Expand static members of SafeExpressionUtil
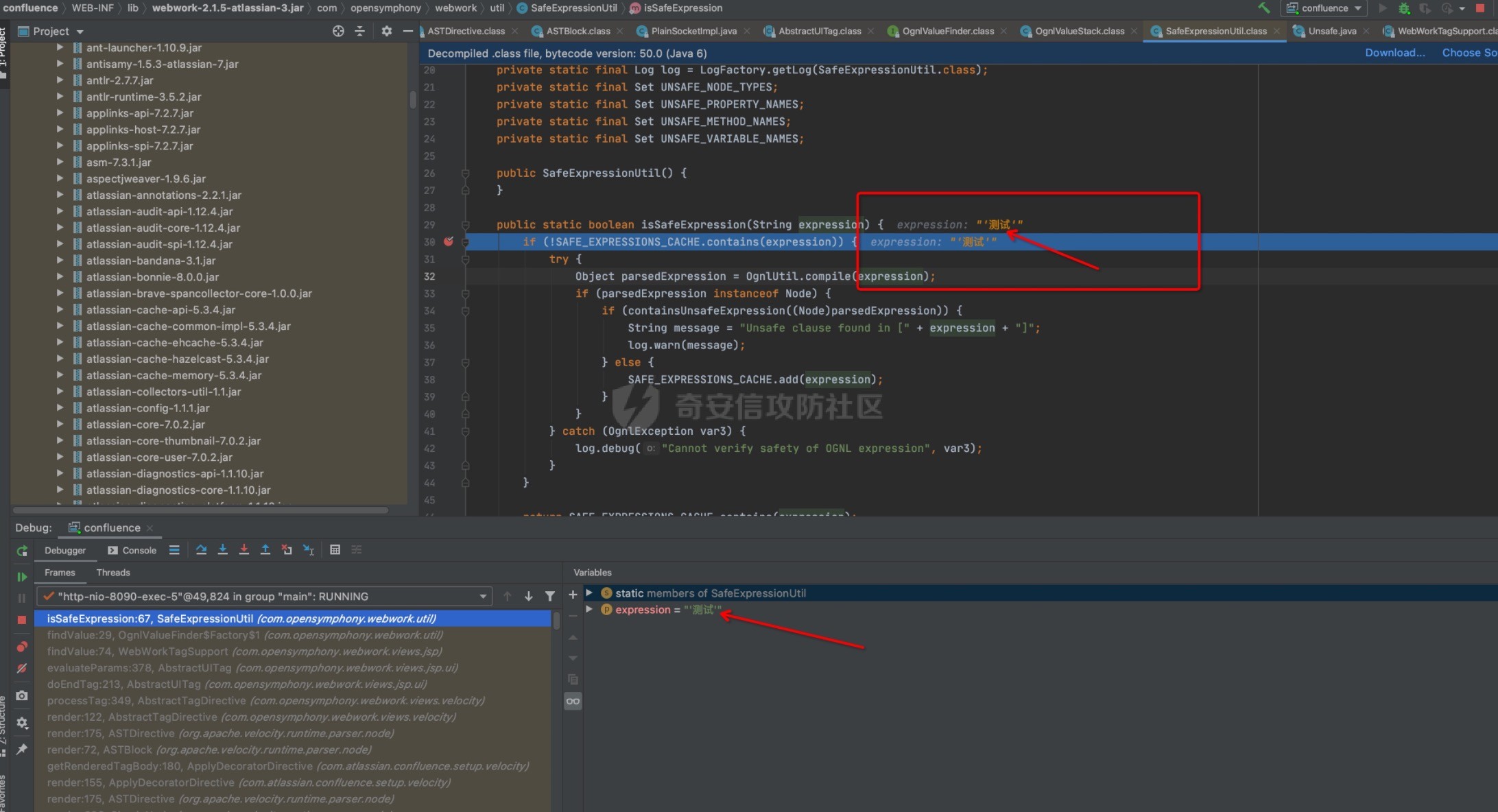Image resolution: width=1498 pixels, height=812 pixels. pyautogui.click(x=589, y=593)
